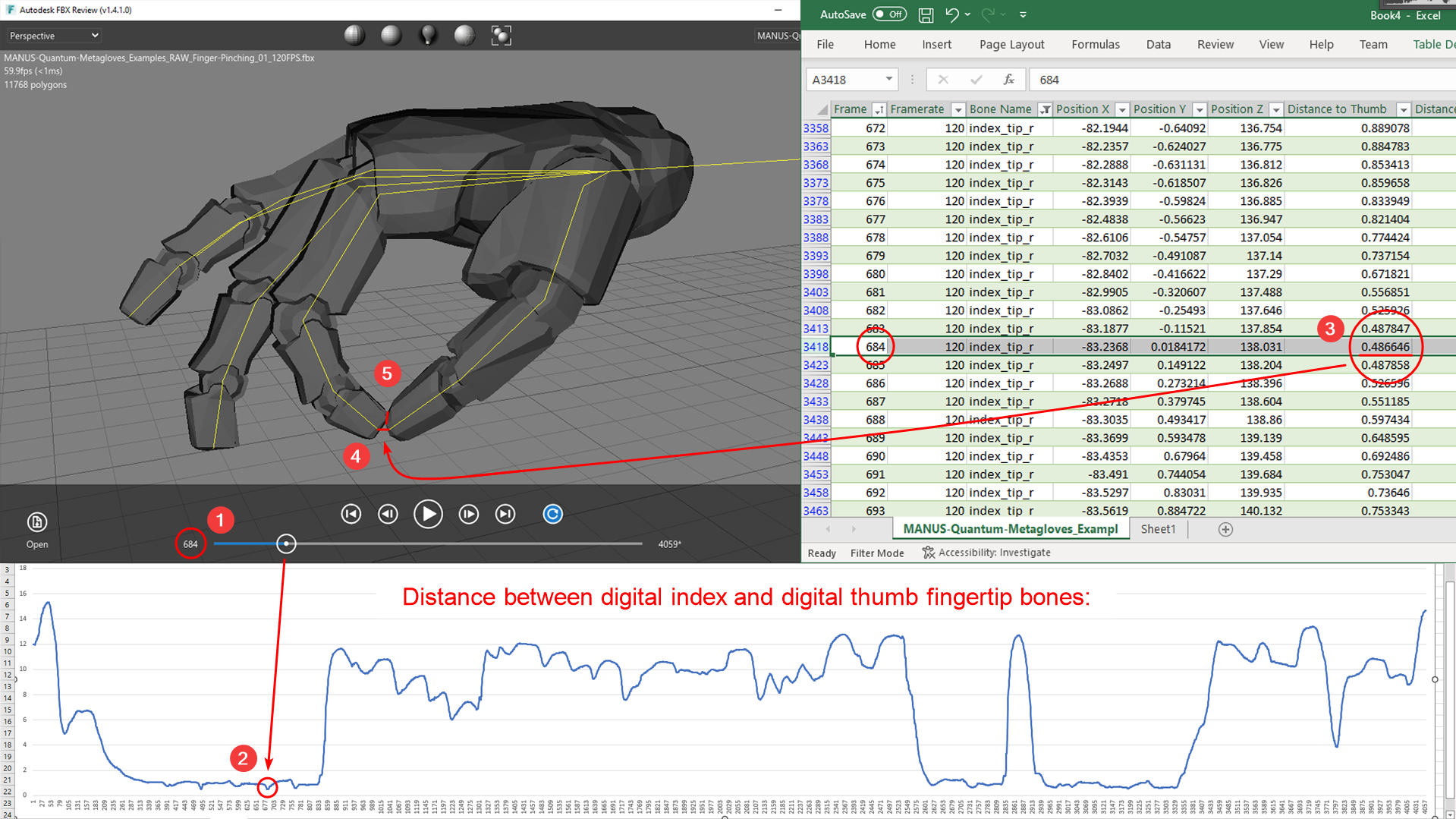The height and width of the screenshot is (819, 1456).
Task: Click the Play button in FBX Review
Action: tap(428, 514)
